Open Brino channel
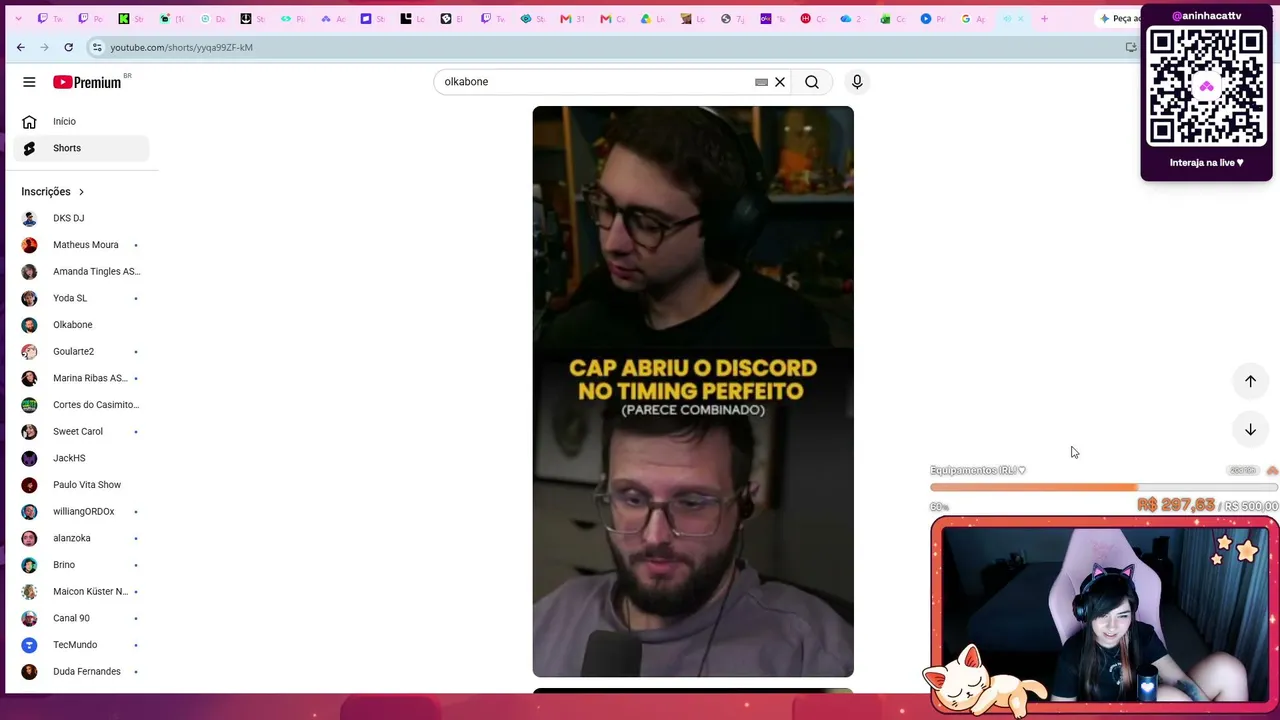This screenshot has width=1280, height=720. click(x=82, y=565)
